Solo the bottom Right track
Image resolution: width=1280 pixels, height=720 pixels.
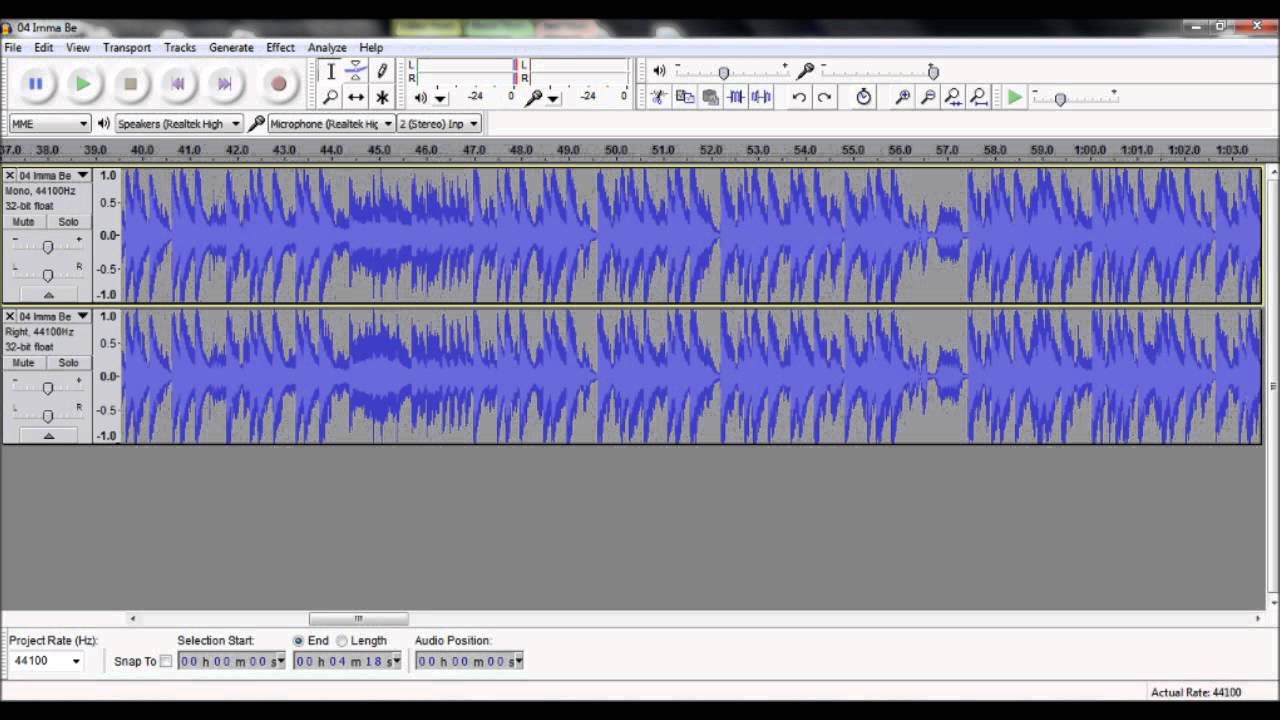point(68,363)
